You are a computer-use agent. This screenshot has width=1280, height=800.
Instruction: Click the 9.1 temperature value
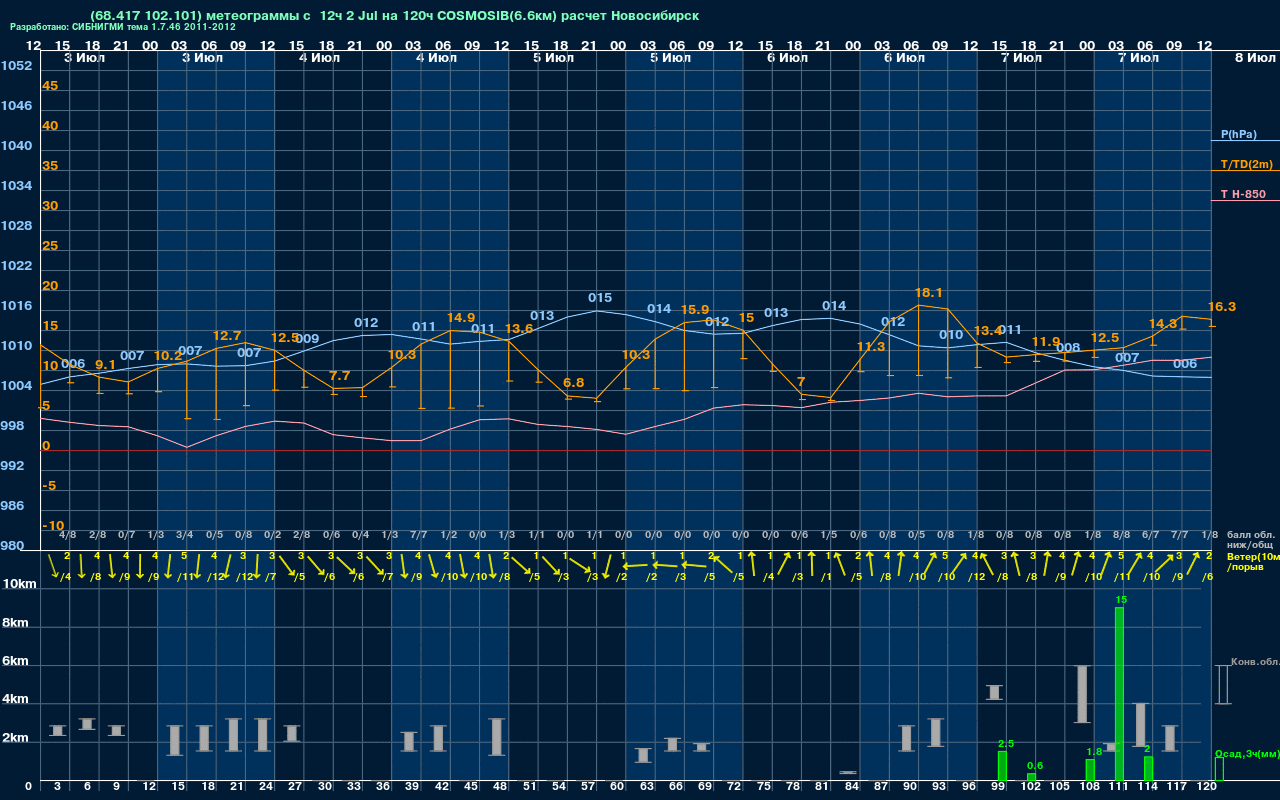coord(105,365)
